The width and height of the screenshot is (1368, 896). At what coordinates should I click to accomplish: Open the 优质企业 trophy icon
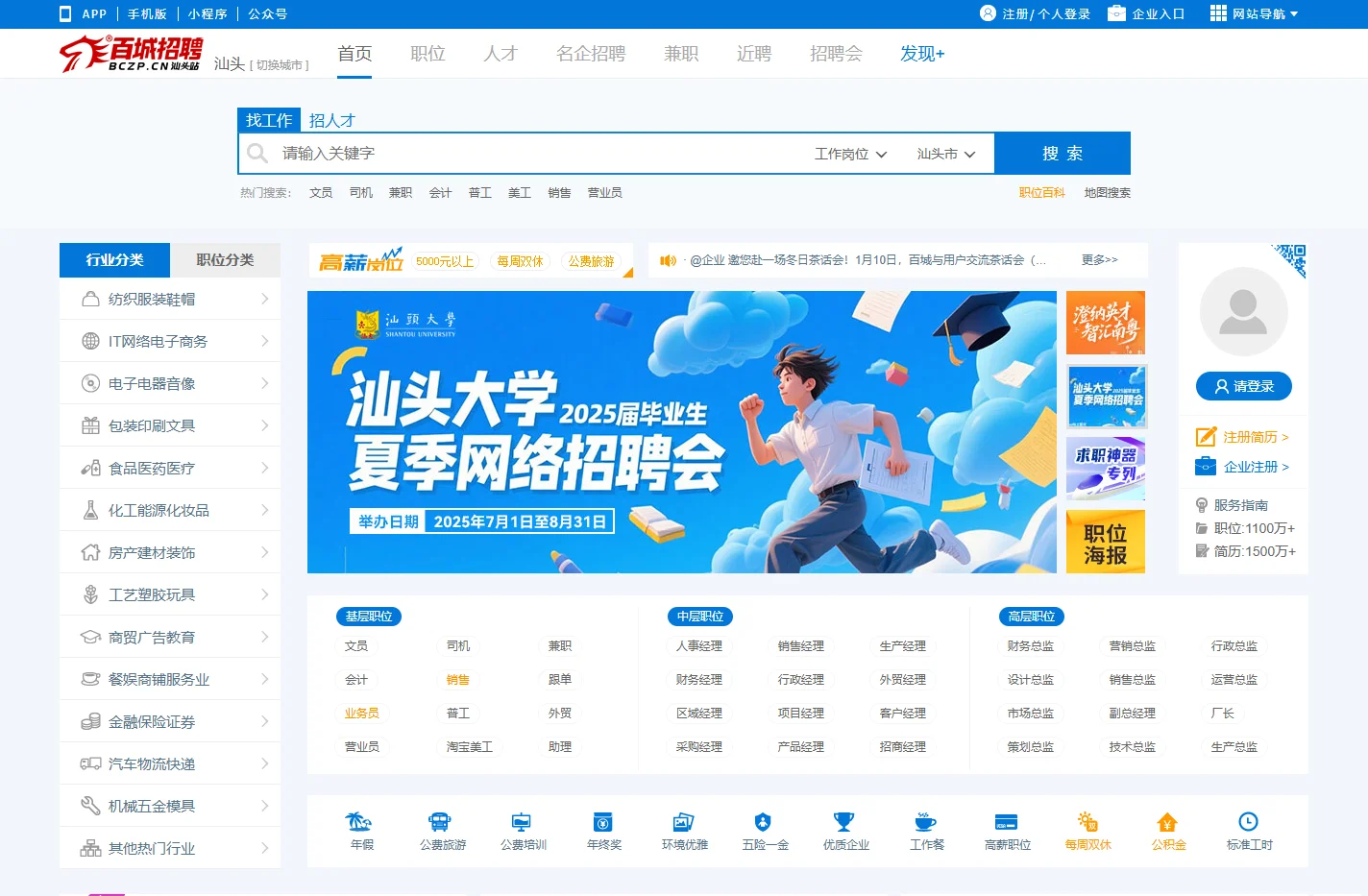click(x=843, y=822)
